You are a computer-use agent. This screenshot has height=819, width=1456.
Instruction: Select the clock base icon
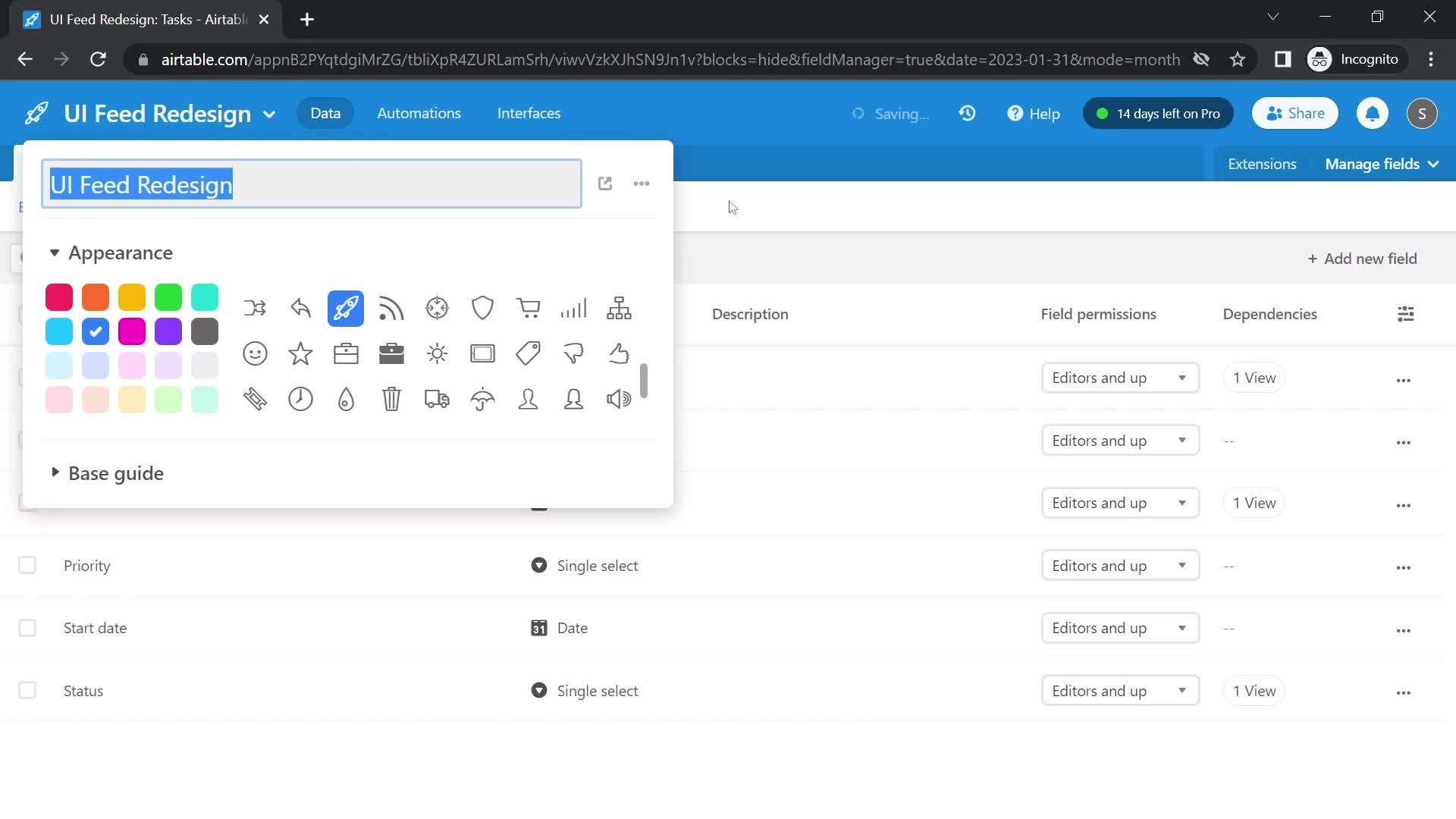300,399
